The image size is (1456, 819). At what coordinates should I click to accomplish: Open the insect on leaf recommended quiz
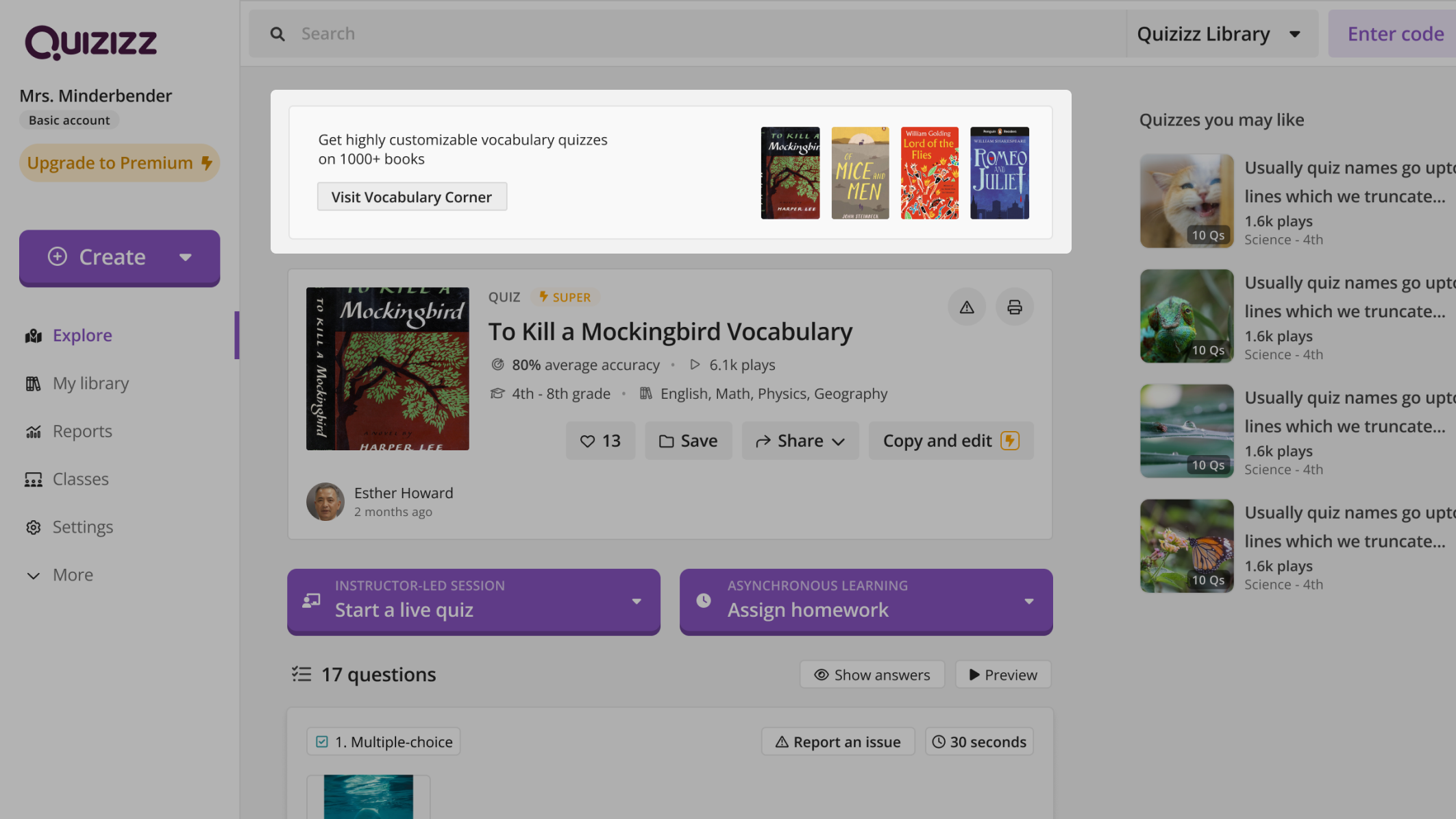(x=1187, y=431)
